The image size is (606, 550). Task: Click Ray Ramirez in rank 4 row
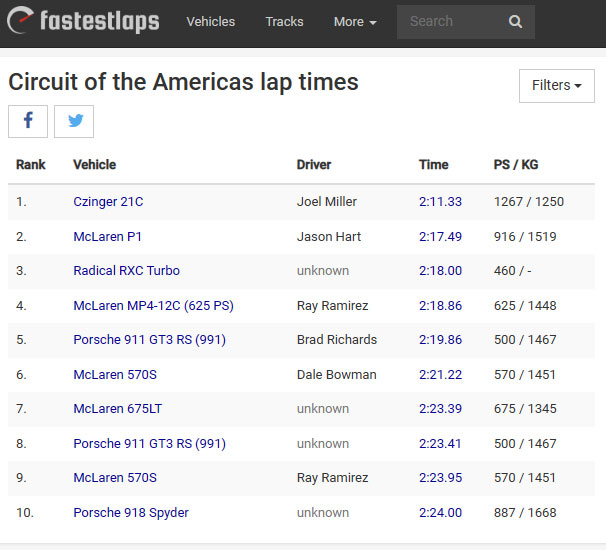click(332, 306)
